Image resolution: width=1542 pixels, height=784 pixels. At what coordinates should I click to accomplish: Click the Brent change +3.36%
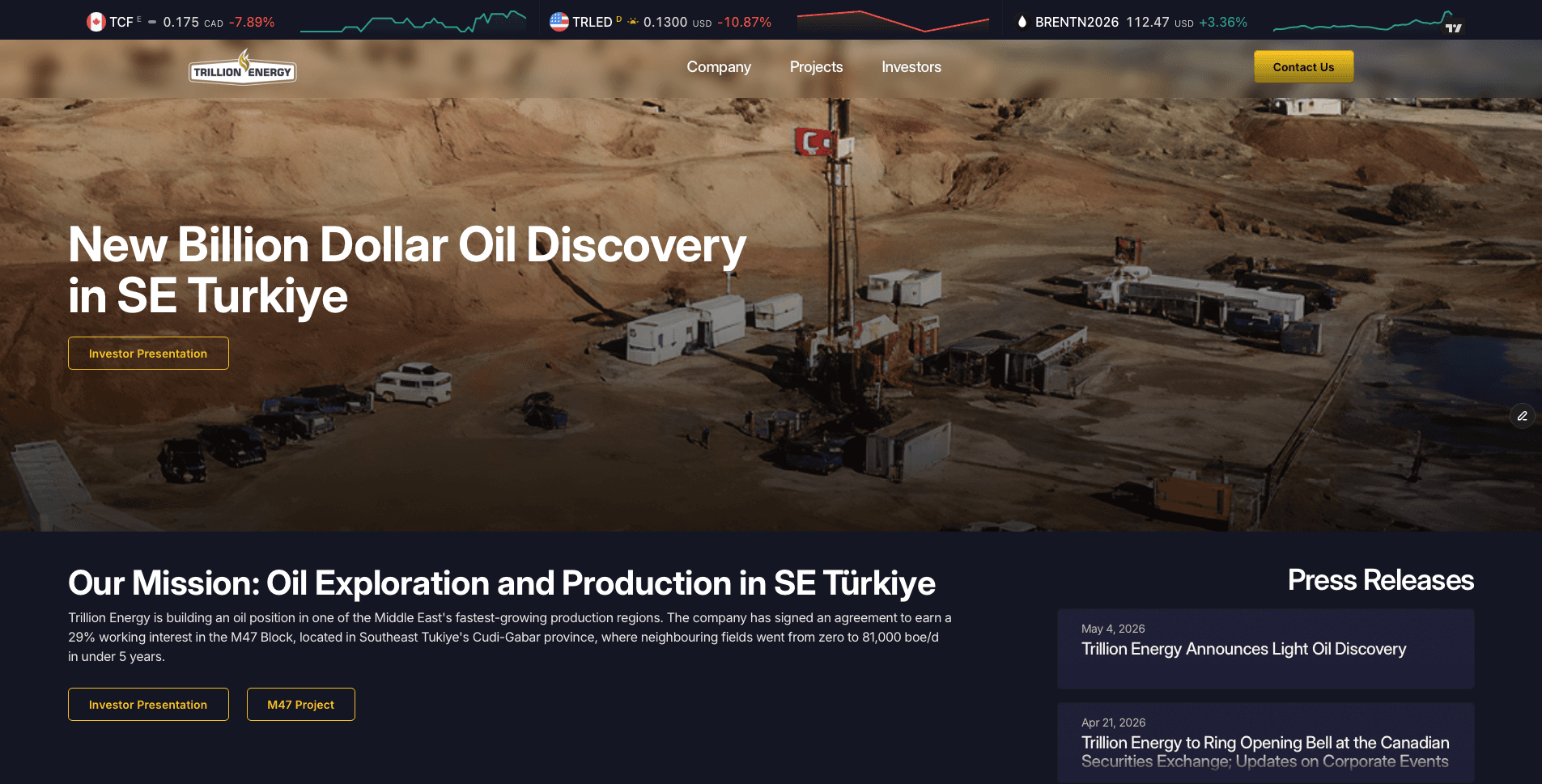(x=1223, y=22)
